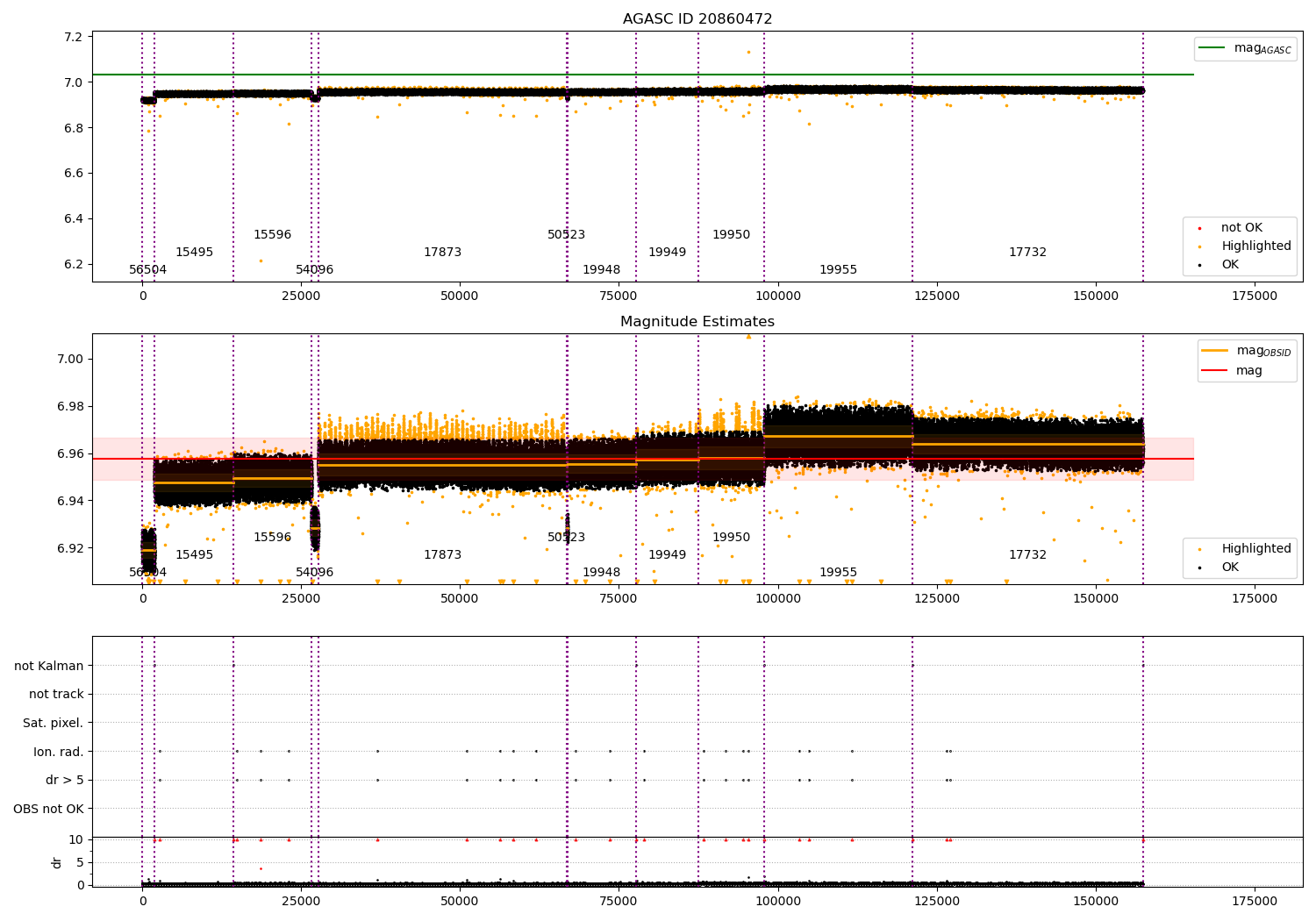Click the 125000 x-tick under bottom plot

(x=937, y=901)
